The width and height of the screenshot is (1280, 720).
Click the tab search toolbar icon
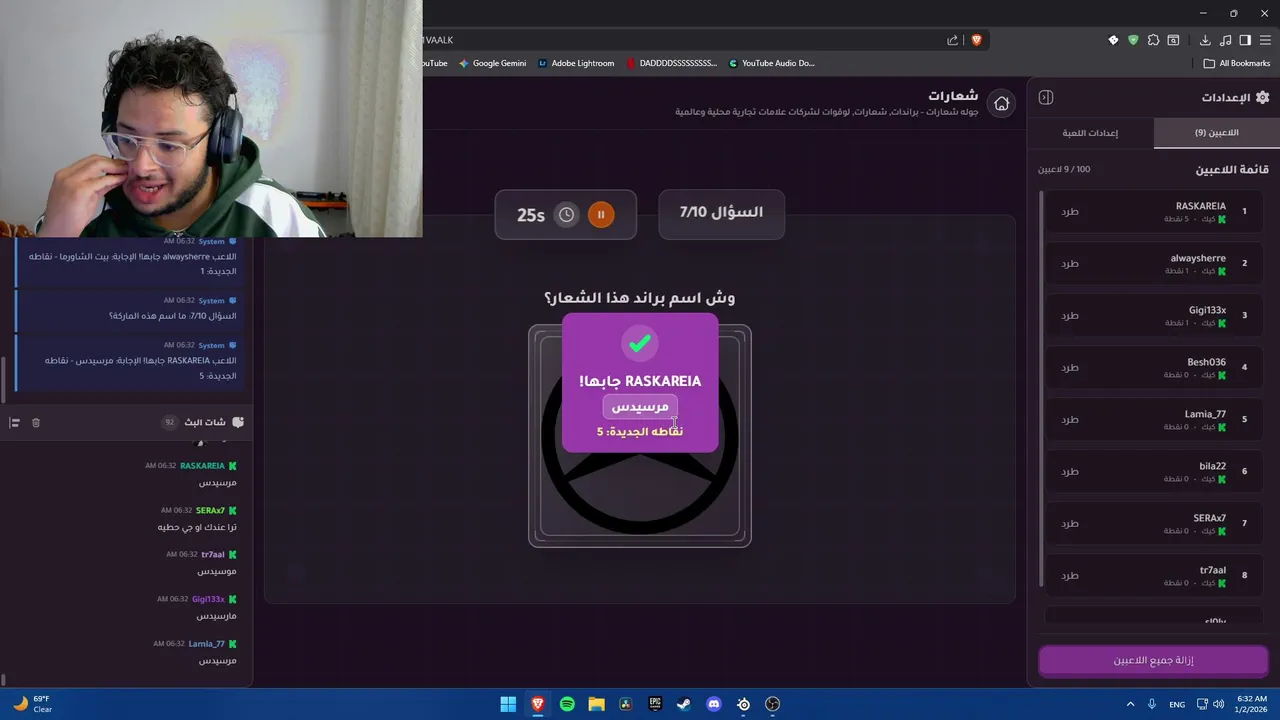[1173, 40]
